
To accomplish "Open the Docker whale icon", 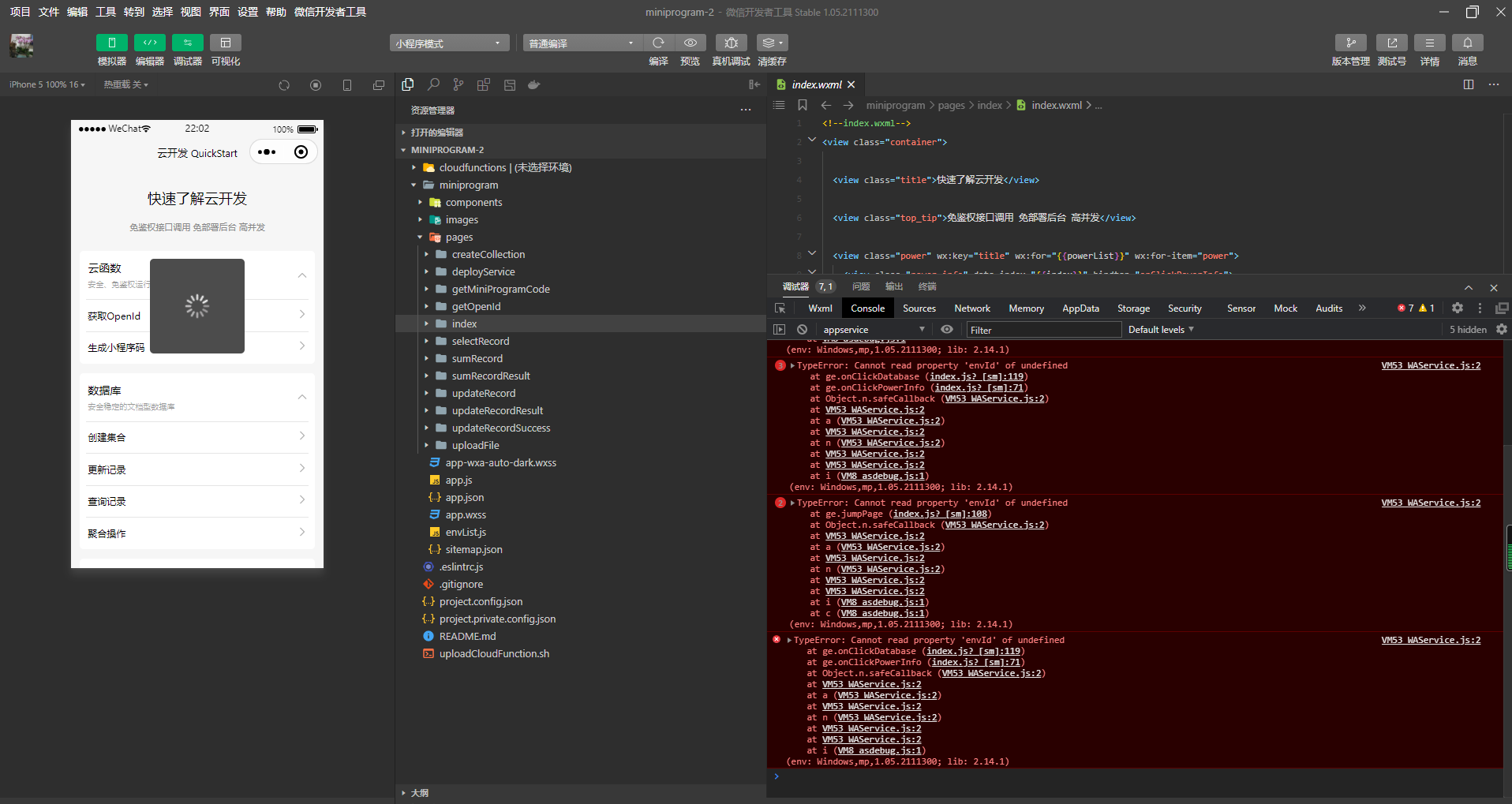I will (534, 84).
